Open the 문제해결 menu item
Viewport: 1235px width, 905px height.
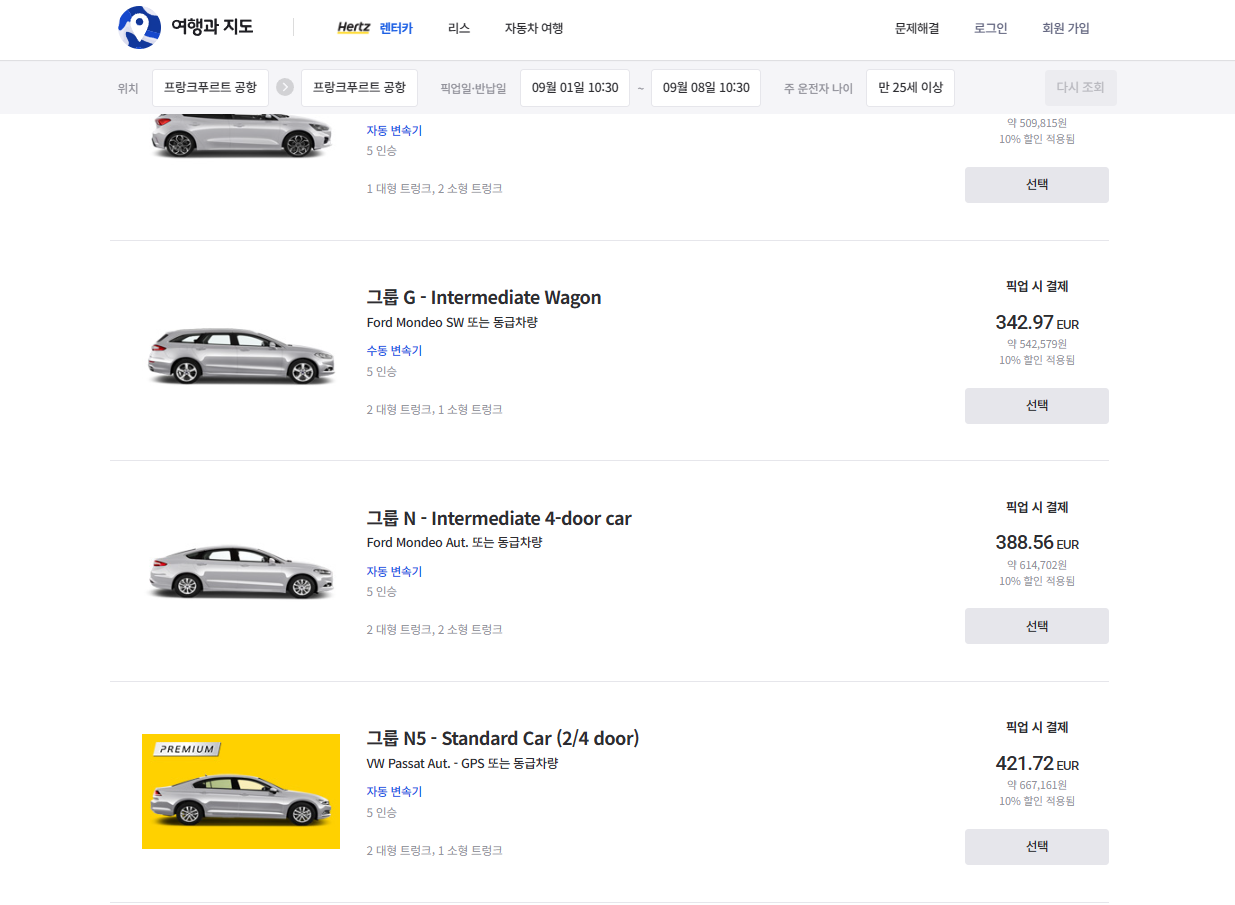pos(917,28)
